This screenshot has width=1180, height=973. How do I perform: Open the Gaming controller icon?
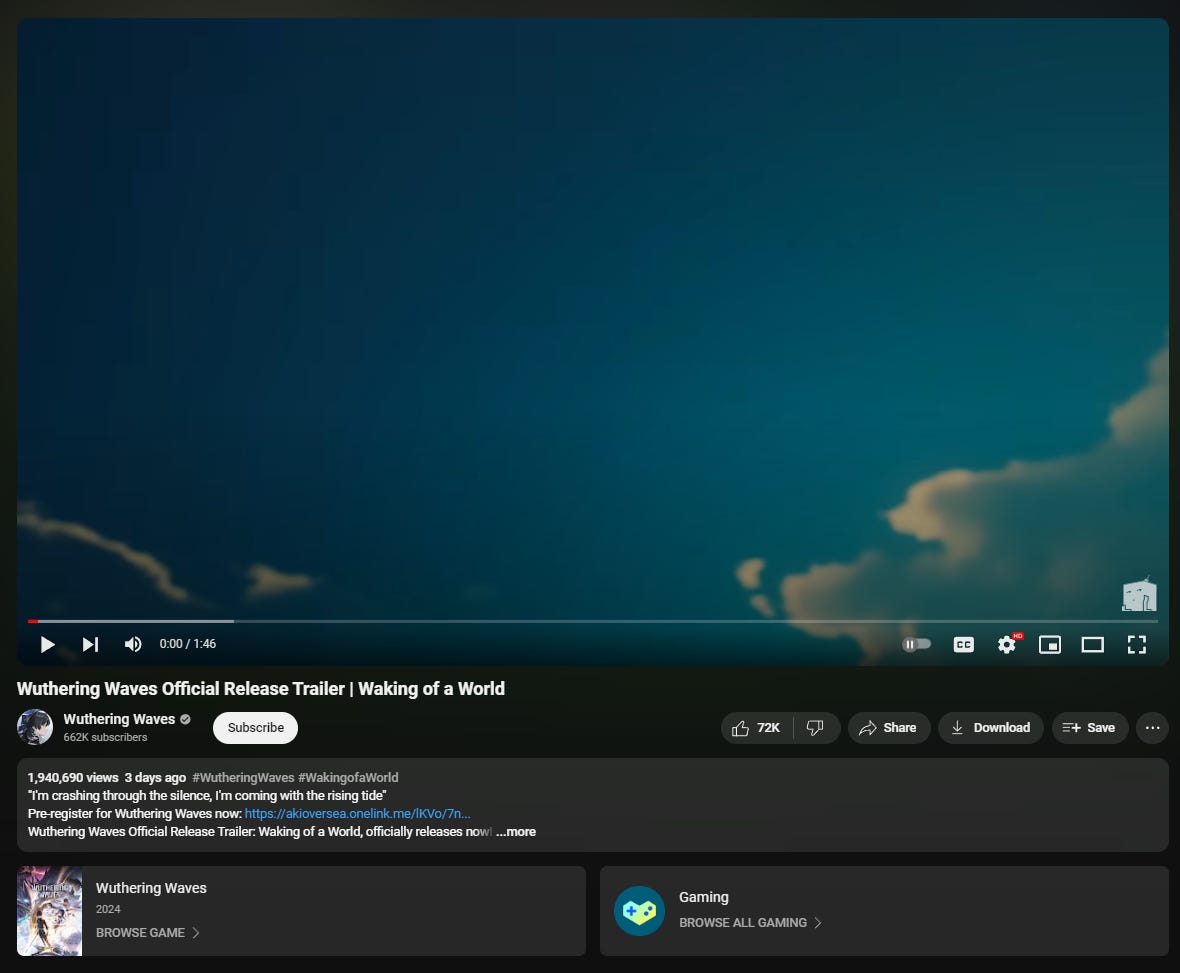(639, 911)
